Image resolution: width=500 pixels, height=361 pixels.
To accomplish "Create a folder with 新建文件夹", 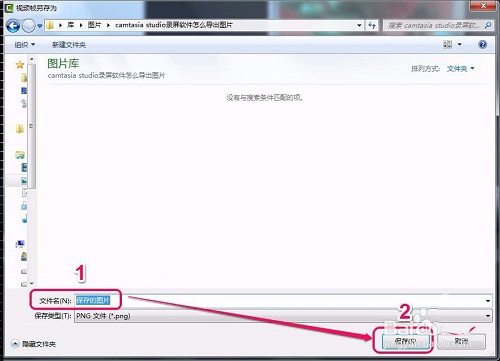I will (69, 45).
